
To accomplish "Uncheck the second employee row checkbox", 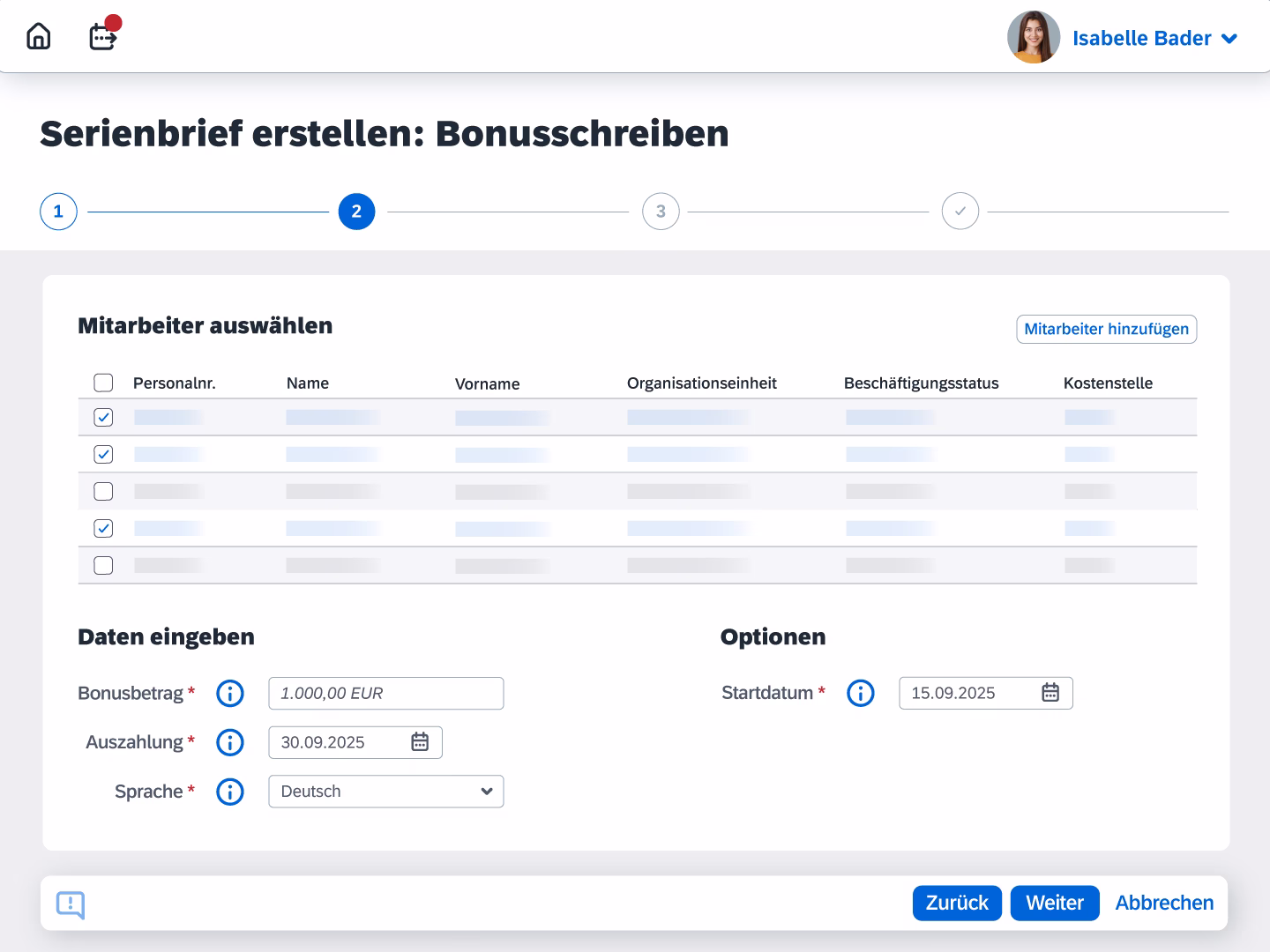I will (x=103, y=454).
